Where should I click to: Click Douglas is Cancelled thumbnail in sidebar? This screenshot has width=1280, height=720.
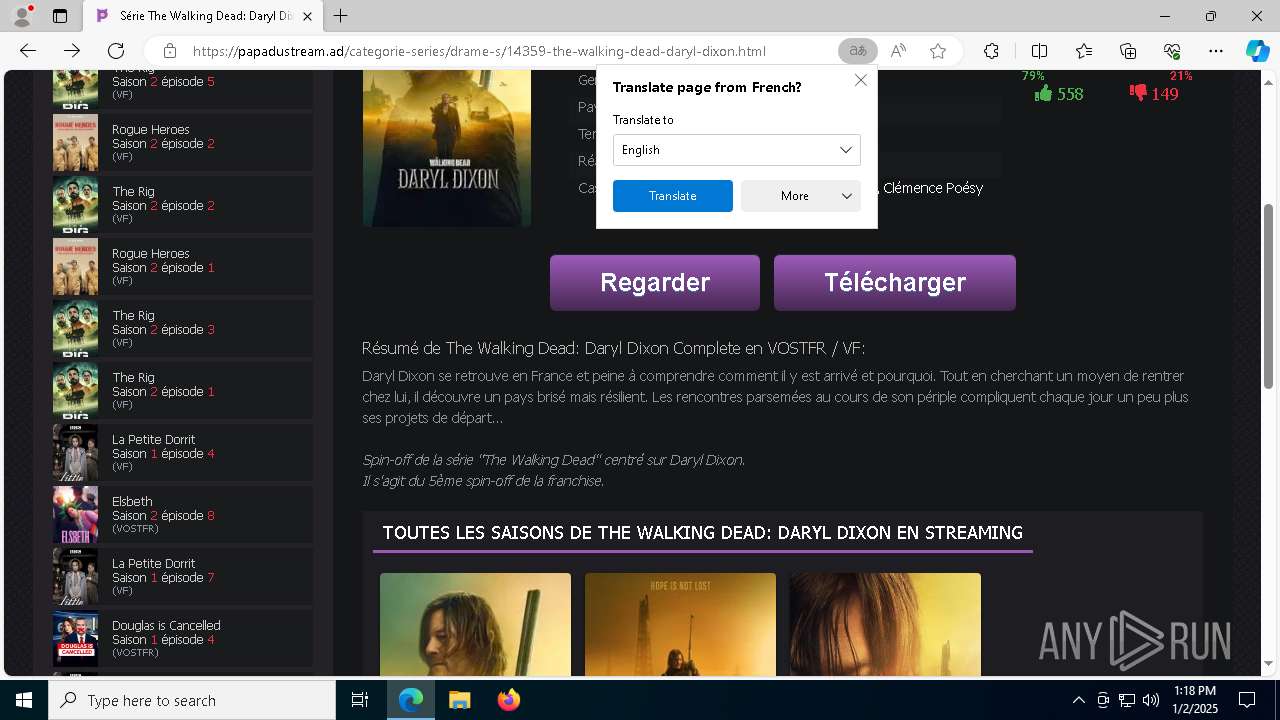(x=75, y=639)
